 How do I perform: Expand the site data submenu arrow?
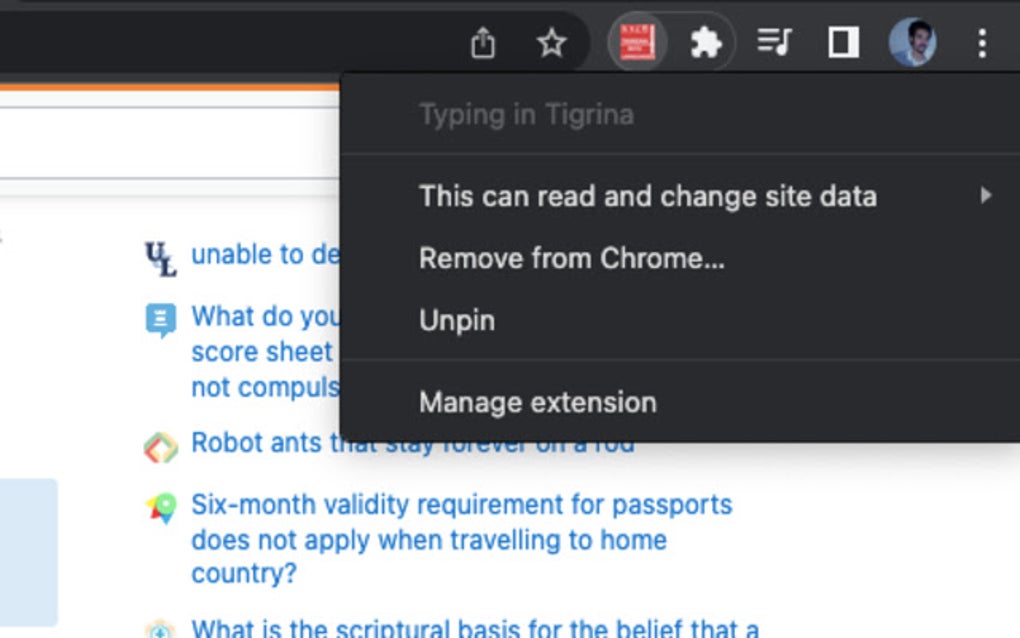pyautogui.click(x=988, y=196)
